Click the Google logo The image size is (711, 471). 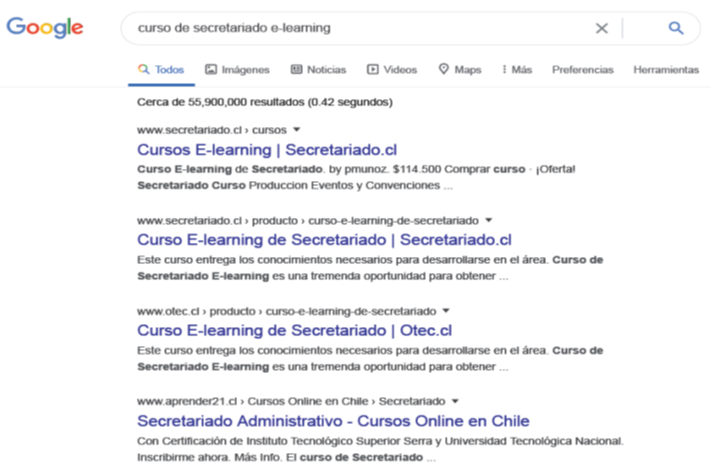[x=45, y=28]
